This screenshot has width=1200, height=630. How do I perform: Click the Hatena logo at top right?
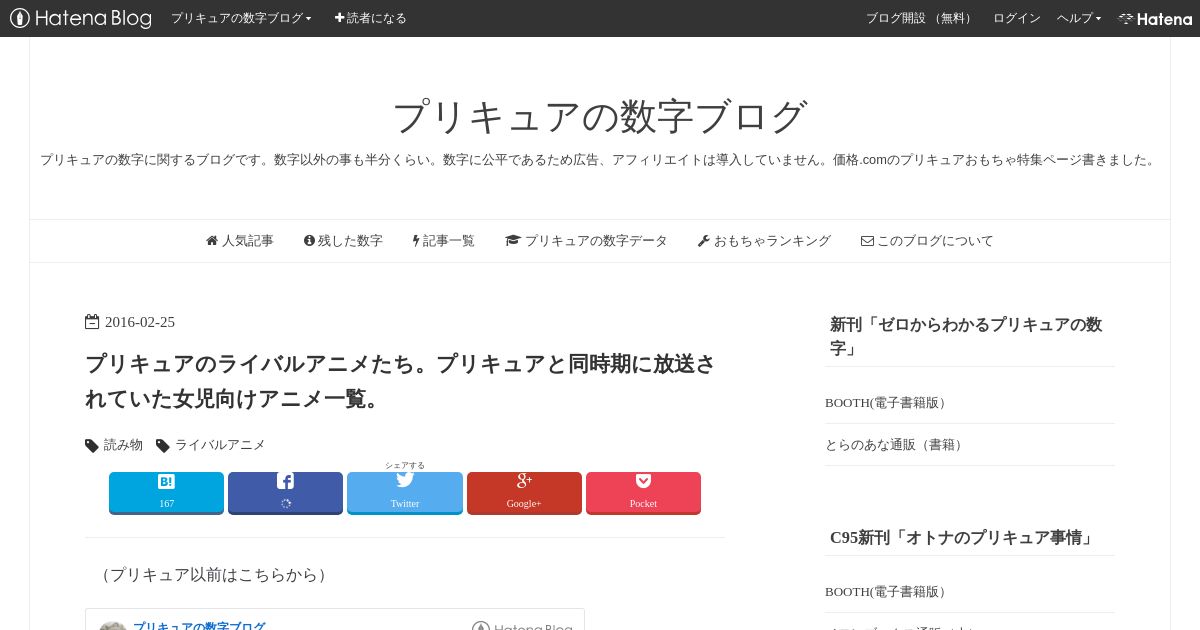(1155, 18)
